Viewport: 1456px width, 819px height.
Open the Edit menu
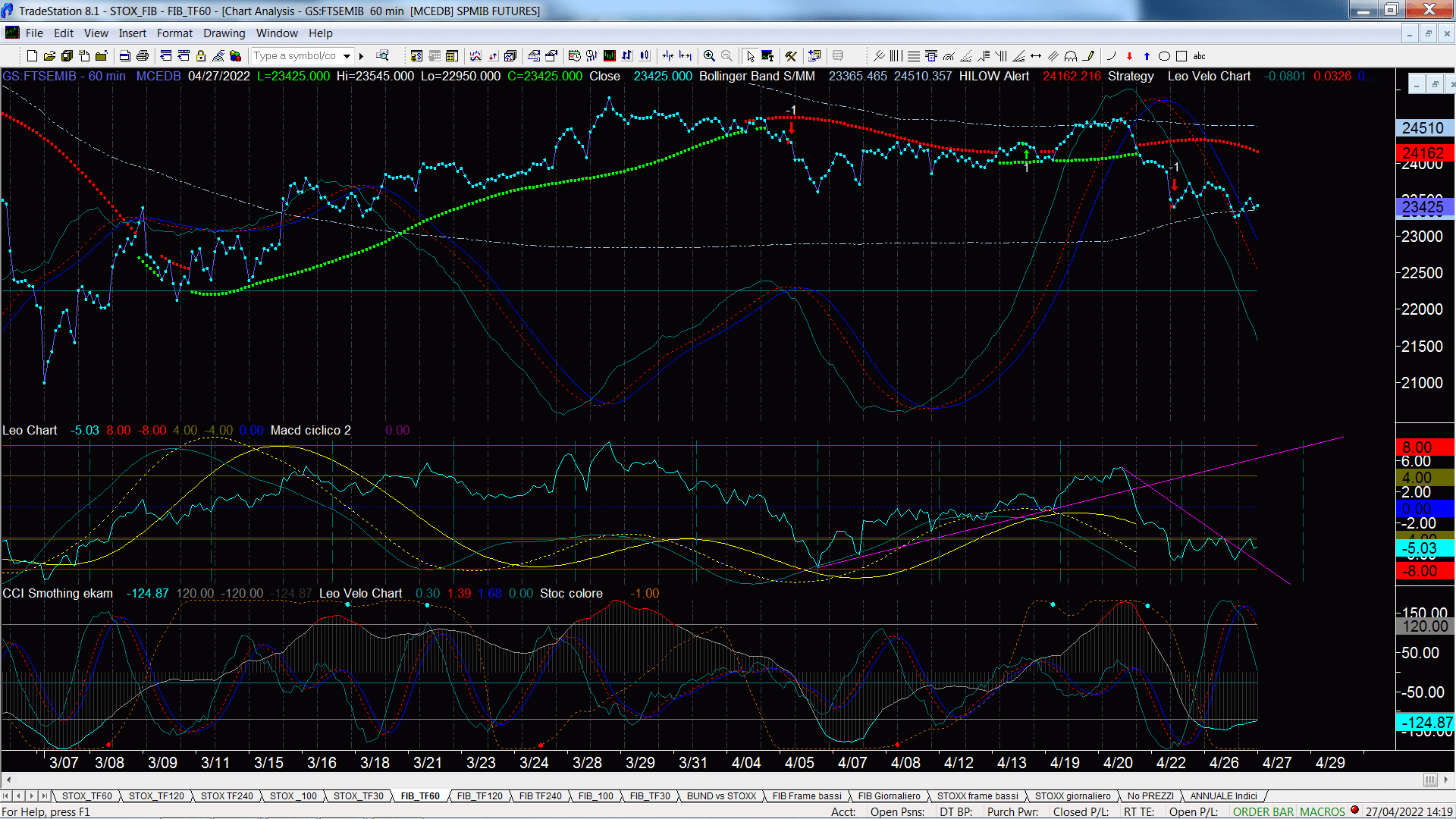[x=64, y=33]
